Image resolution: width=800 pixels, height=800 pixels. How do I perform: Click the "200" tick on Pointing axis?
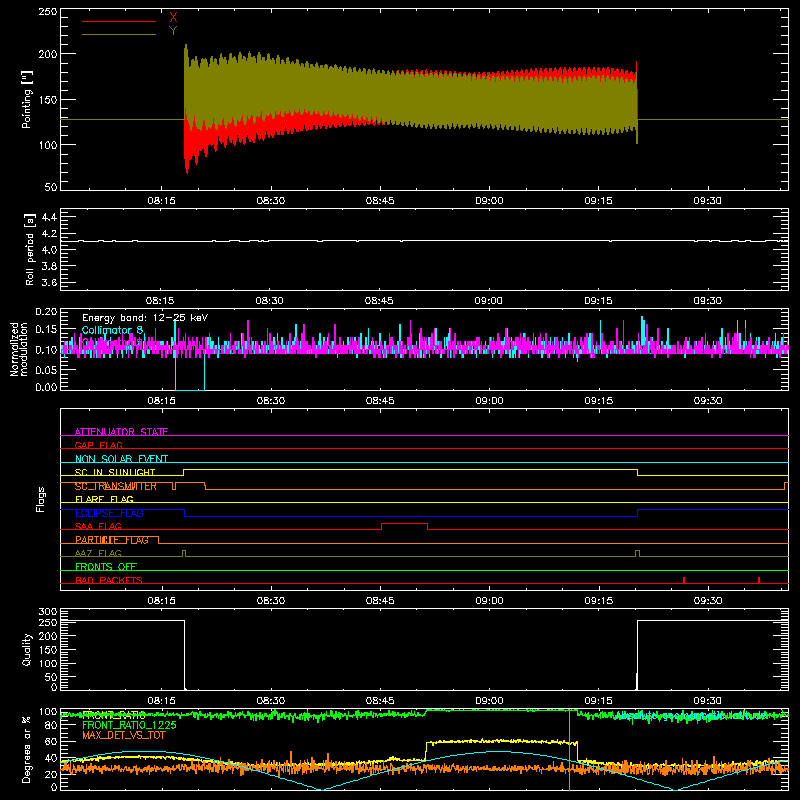[48, 54]
